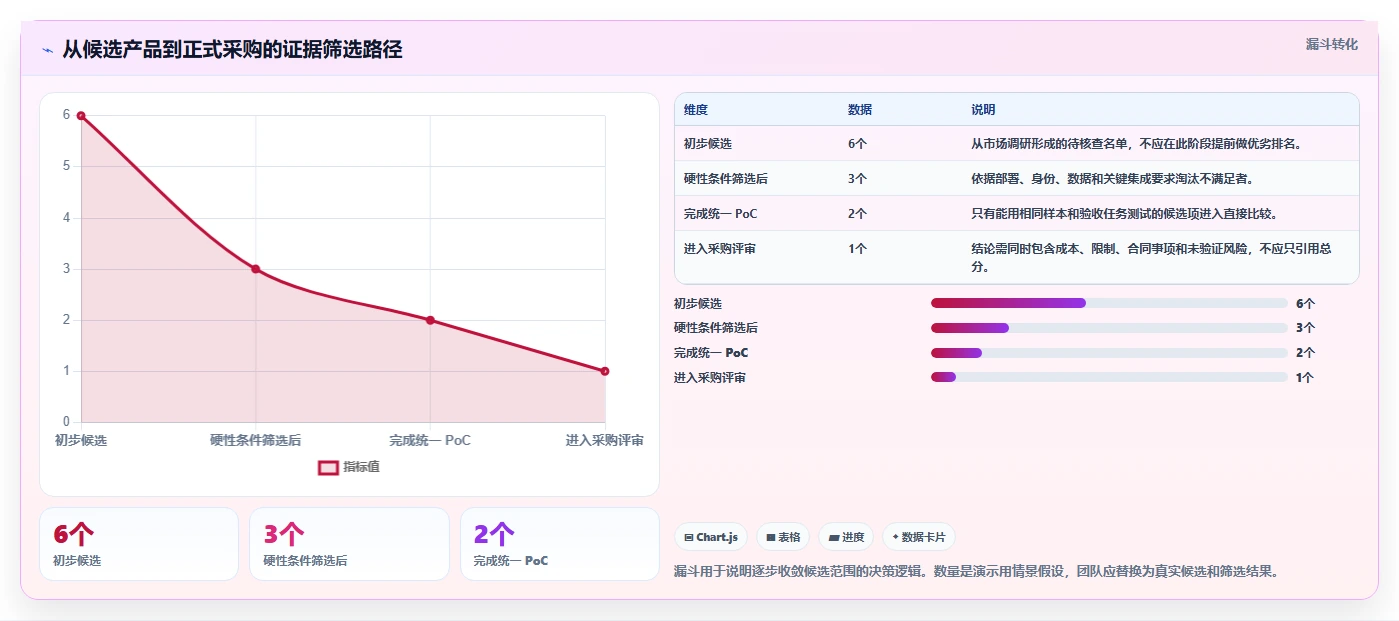Click the 完成统一 PoC x-axis label in chart
Image resolution: width=1399 pixels, height=621 pixels.
click(x=430, y=441)
